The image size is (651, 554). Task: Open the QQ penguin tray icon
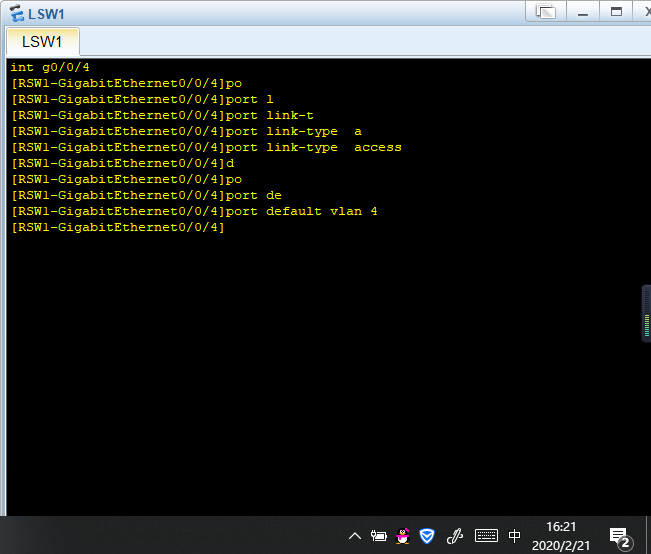click(x=402, y=536)
